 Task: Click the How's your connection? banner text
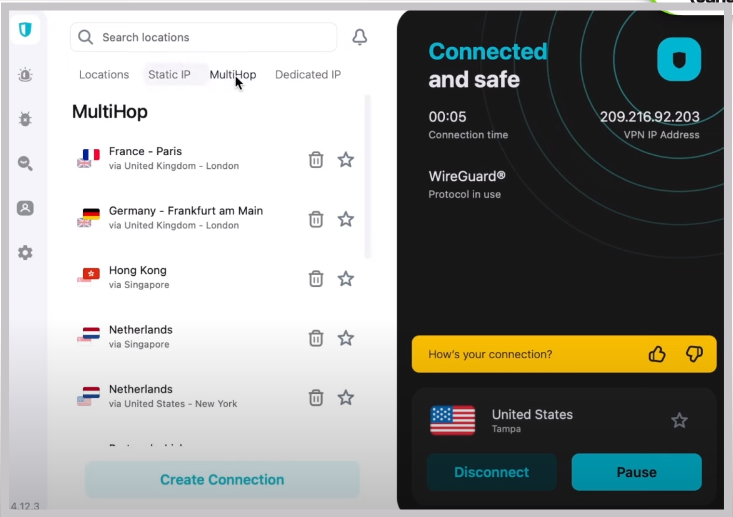click(490, 354)
